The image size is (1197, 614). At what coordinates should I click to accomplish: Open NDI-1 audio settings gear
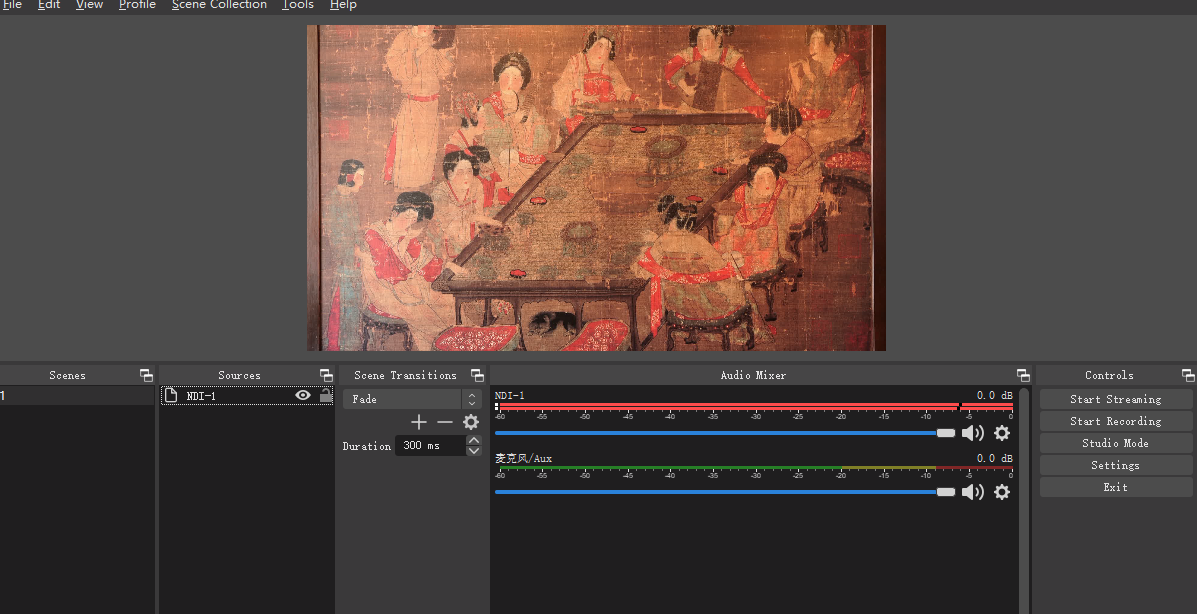pyautogui.click(x=1002, y=433)
